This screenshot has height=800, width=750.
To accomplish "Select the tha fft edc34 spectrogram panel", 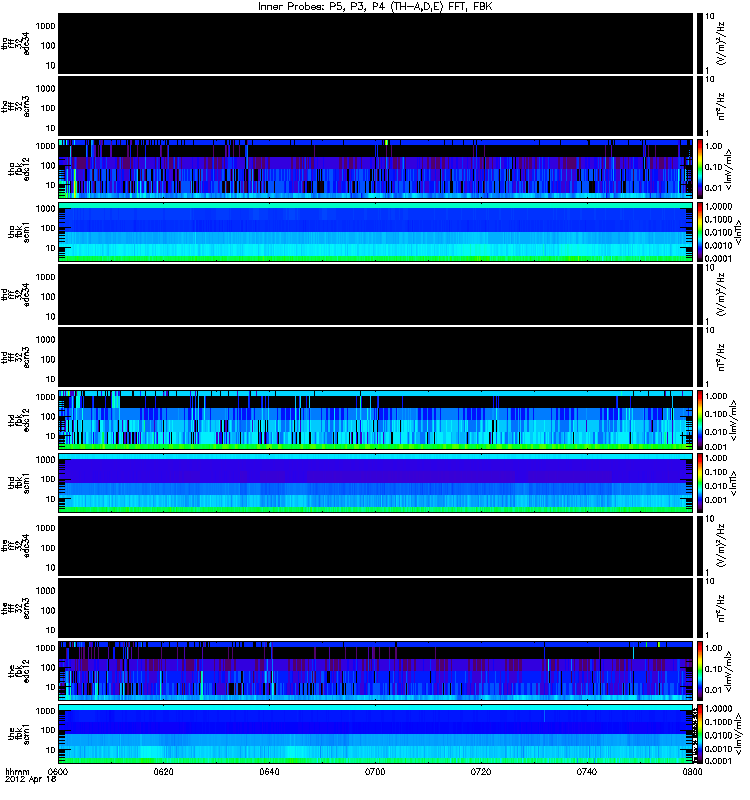I will tap(376, 43).
